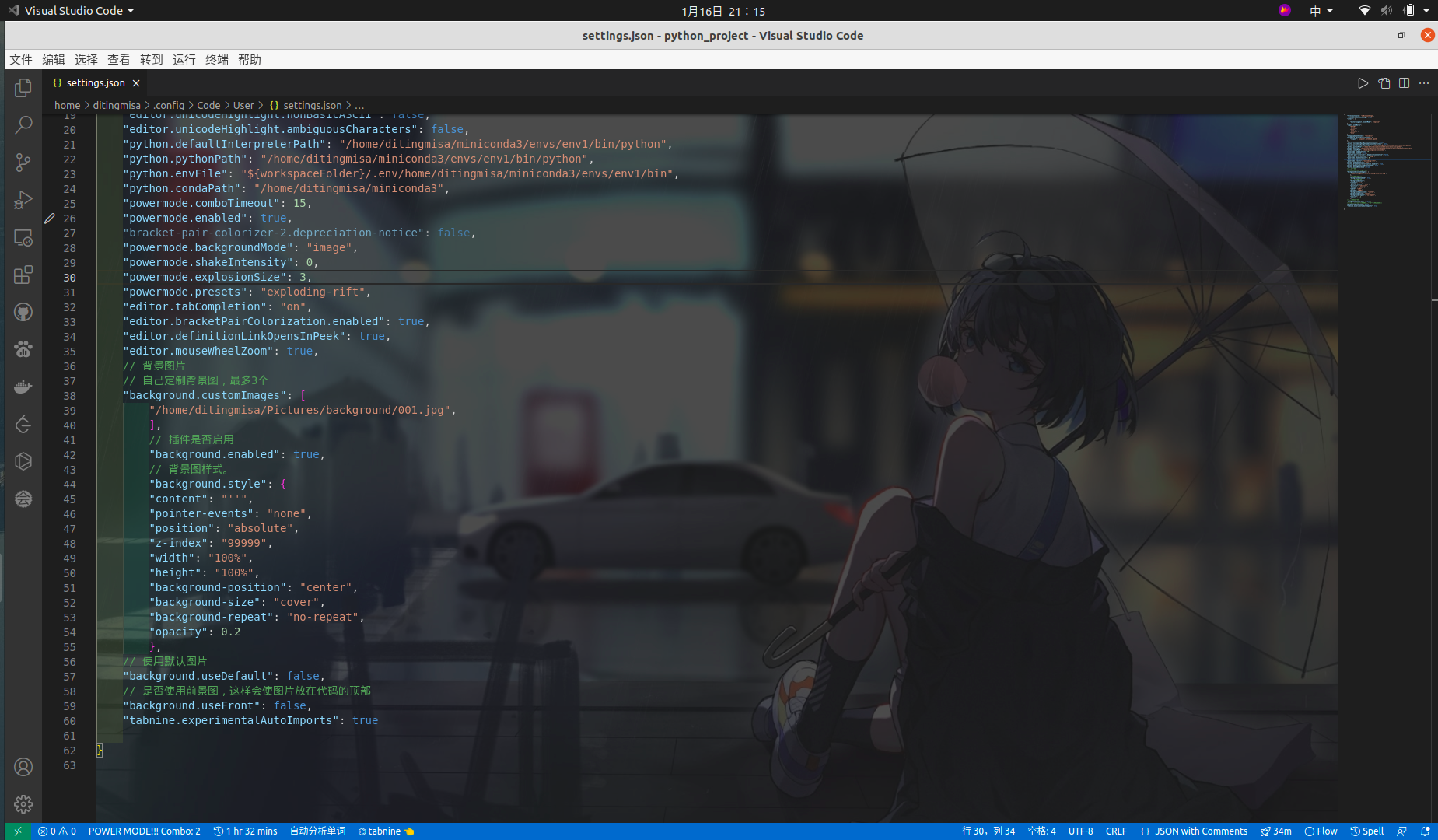
Task: Open the 运行 menu
Action: pos(184,60)
